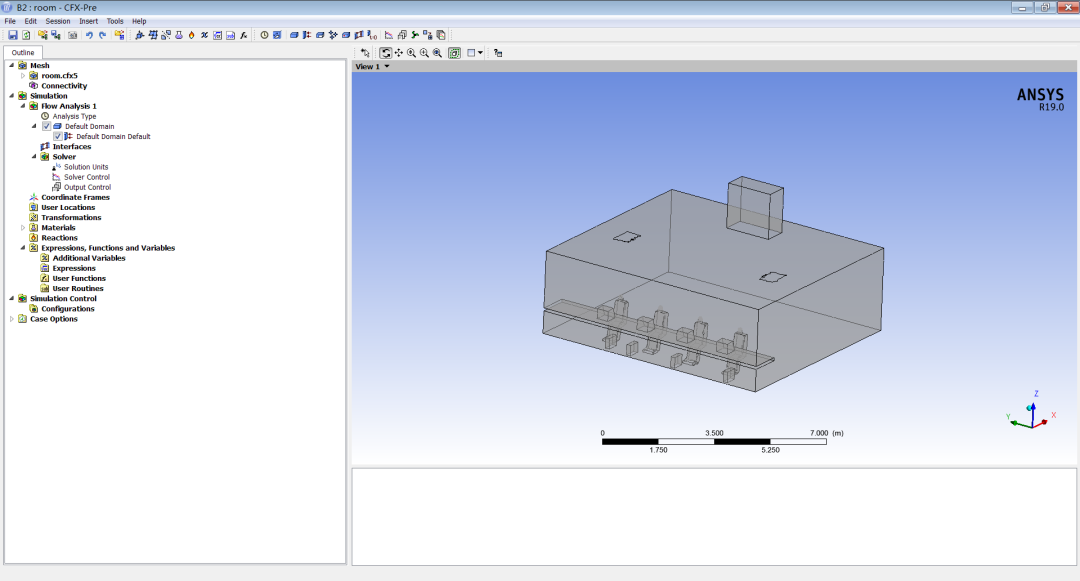Screen dimensions: 1080x581
Task: Select Expressions in the tree
Action: [74, 268]
